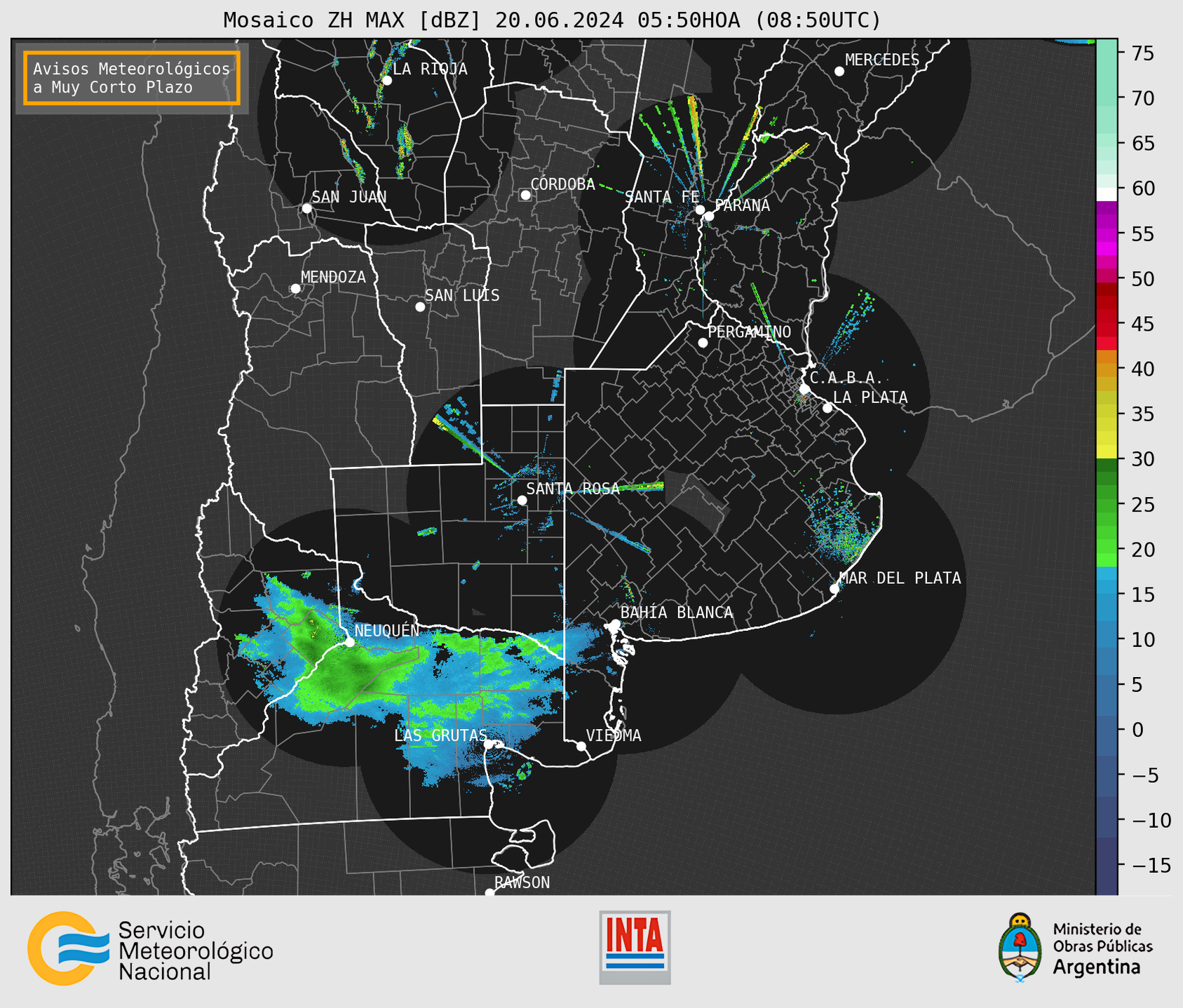Click the MAR DEL PLATA label text
The image size is (1183, 1008).
pyautogui.click(x=900, y=578)
